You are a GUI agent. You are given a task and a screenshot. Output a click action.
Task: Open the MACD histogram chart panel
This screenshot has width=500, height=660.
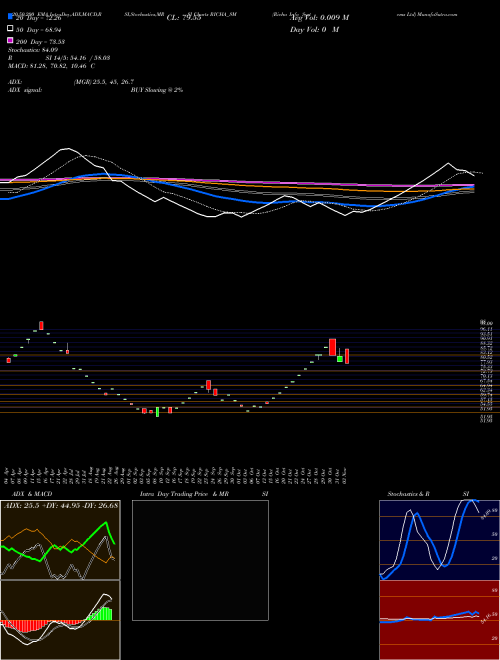[60, 620]
